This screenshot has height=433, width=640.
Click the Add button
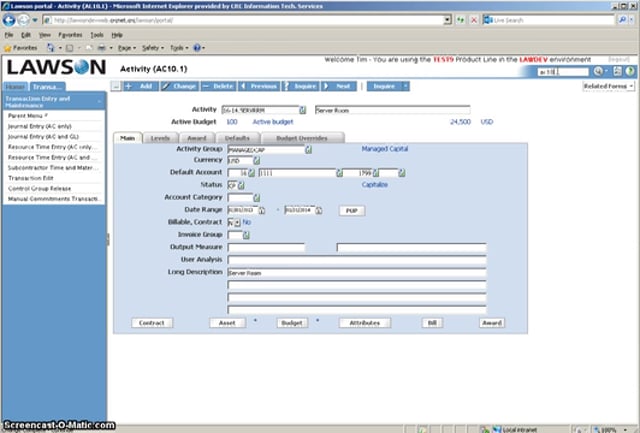(x=141, y=86)
